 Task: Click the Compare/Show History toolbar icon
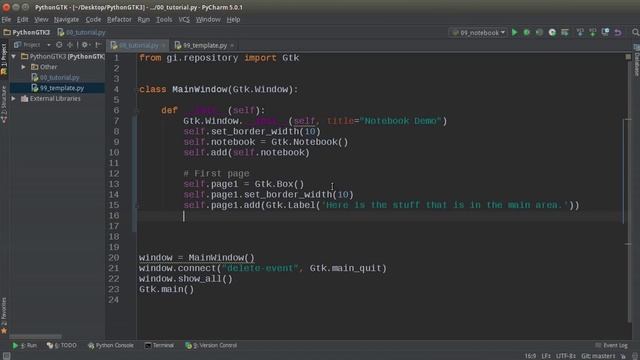tap(605, 32)
